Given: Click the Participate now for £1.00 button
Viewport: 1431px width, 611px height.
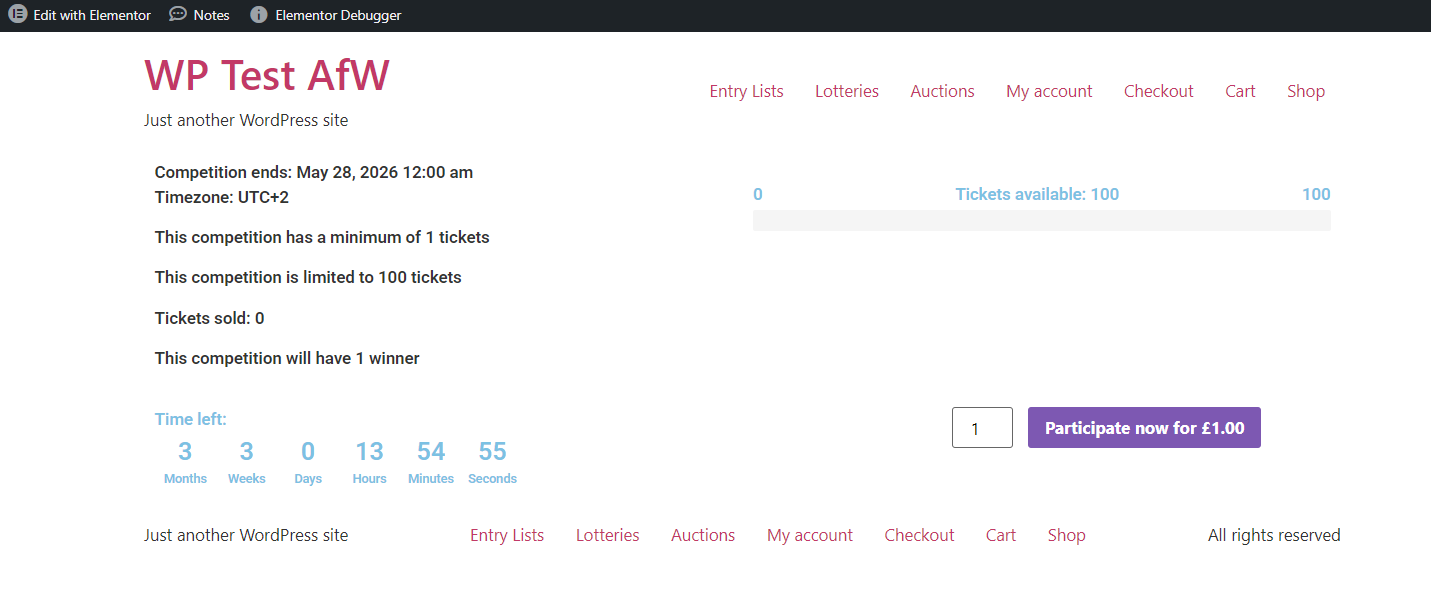Looking at the screenshot, I should pyautogui.click(x=1143, y=427).
